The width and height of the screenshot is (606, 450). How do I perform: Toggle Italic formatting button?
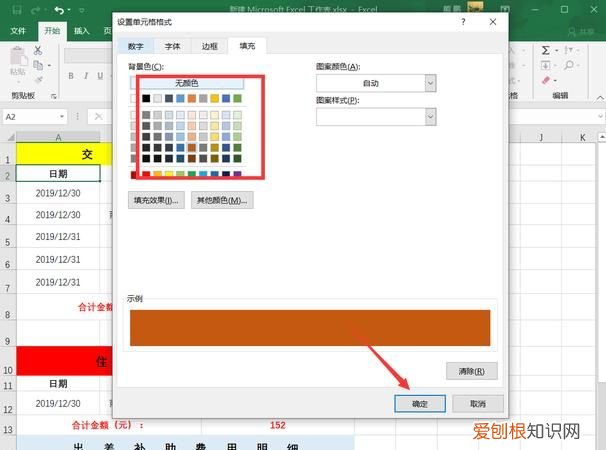[86, 76]
